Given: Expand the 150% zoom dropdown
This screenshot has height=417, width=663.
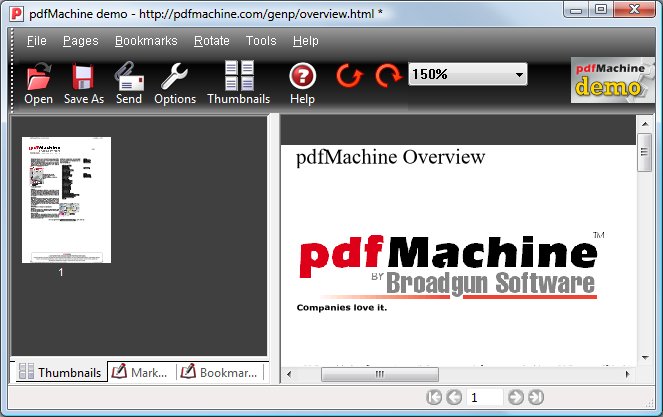Looking at the screenshot, I should click(x=519, y=75).
